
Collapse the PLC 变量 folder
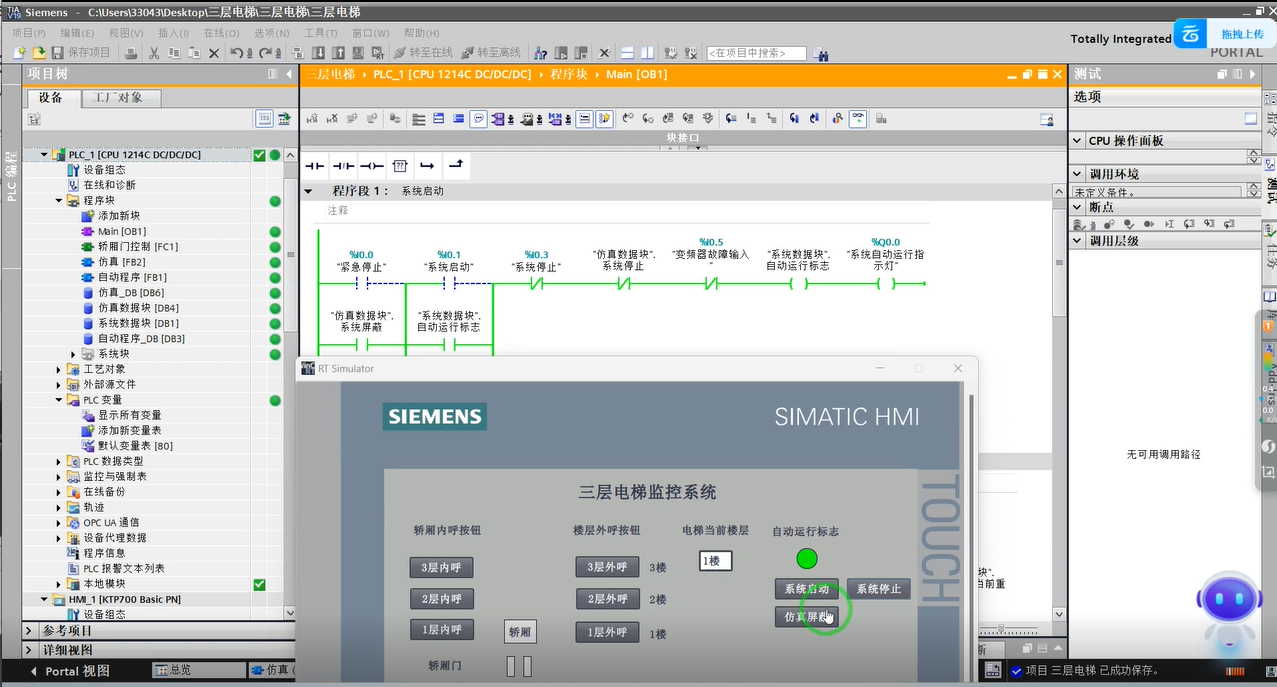point(59,400)
